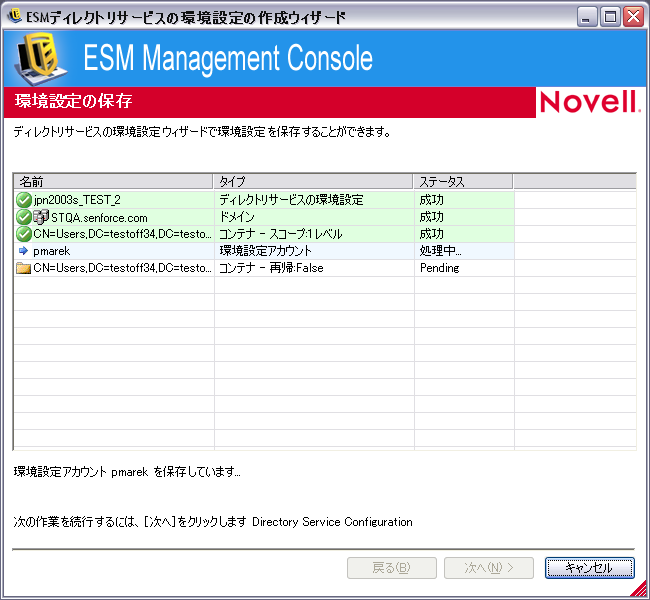
Task: Click the ディレクトリサービスの環境設定 type cell
Action: click(291, 200)
